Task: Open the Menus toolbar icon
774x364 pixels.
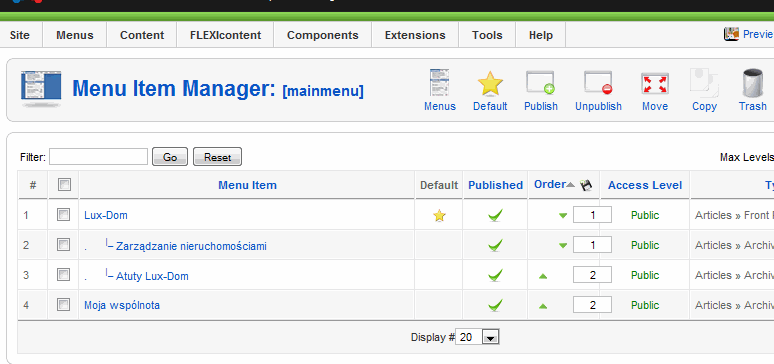Action: 439,82
